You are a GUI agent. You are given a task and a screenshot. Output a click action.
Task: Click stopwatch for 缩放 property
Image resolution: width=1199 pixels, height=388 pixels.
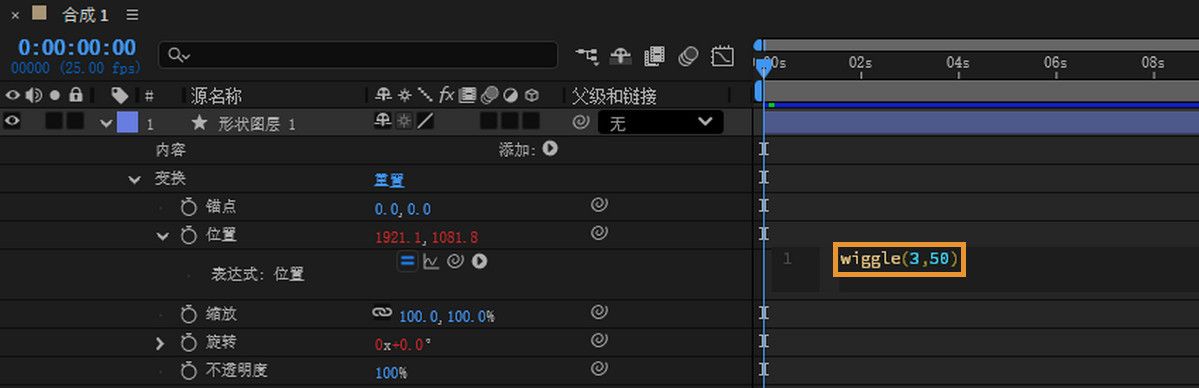[188, 314]
